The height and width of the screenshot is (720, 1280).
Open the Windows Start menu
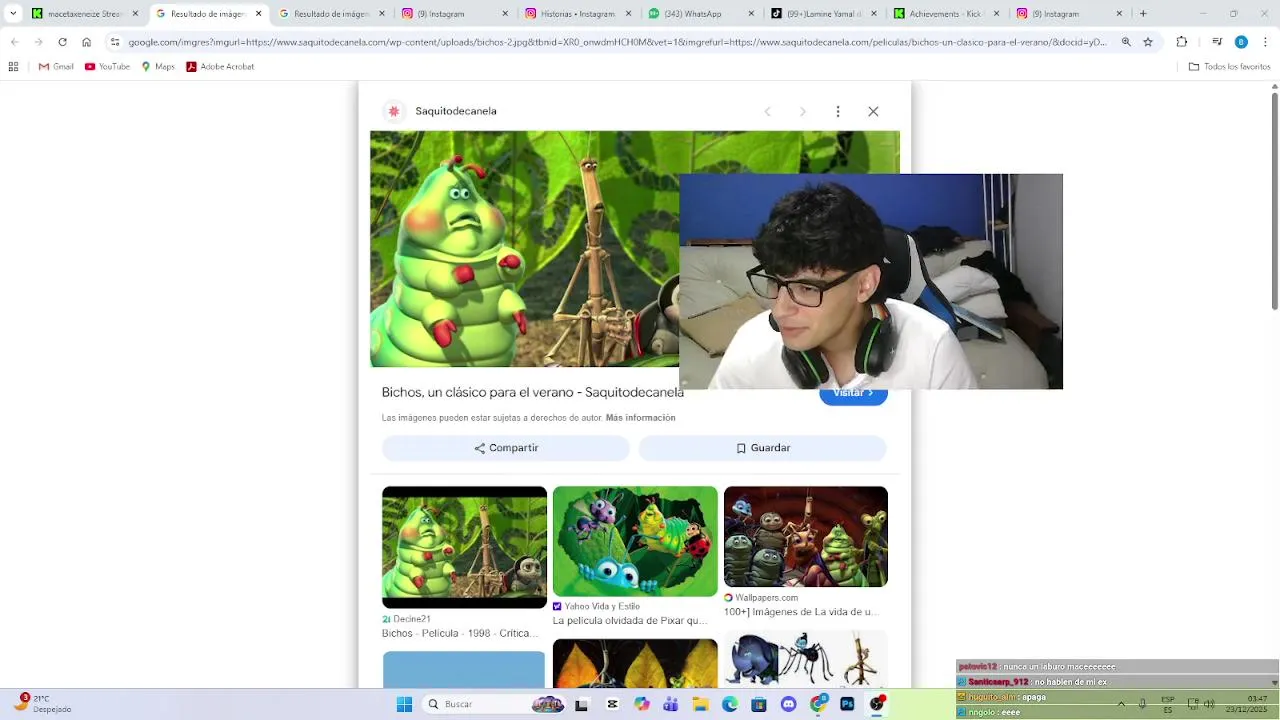tap(404, 704)
